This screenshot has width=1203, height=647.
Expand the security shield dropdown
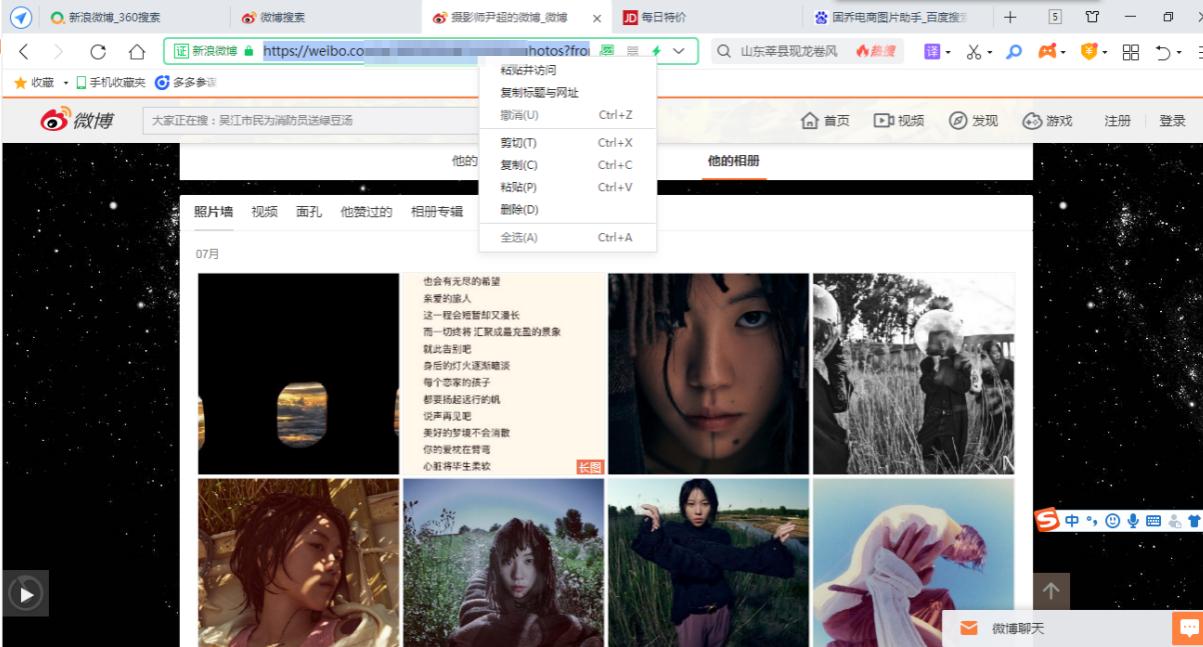[x=1105, y=52]
